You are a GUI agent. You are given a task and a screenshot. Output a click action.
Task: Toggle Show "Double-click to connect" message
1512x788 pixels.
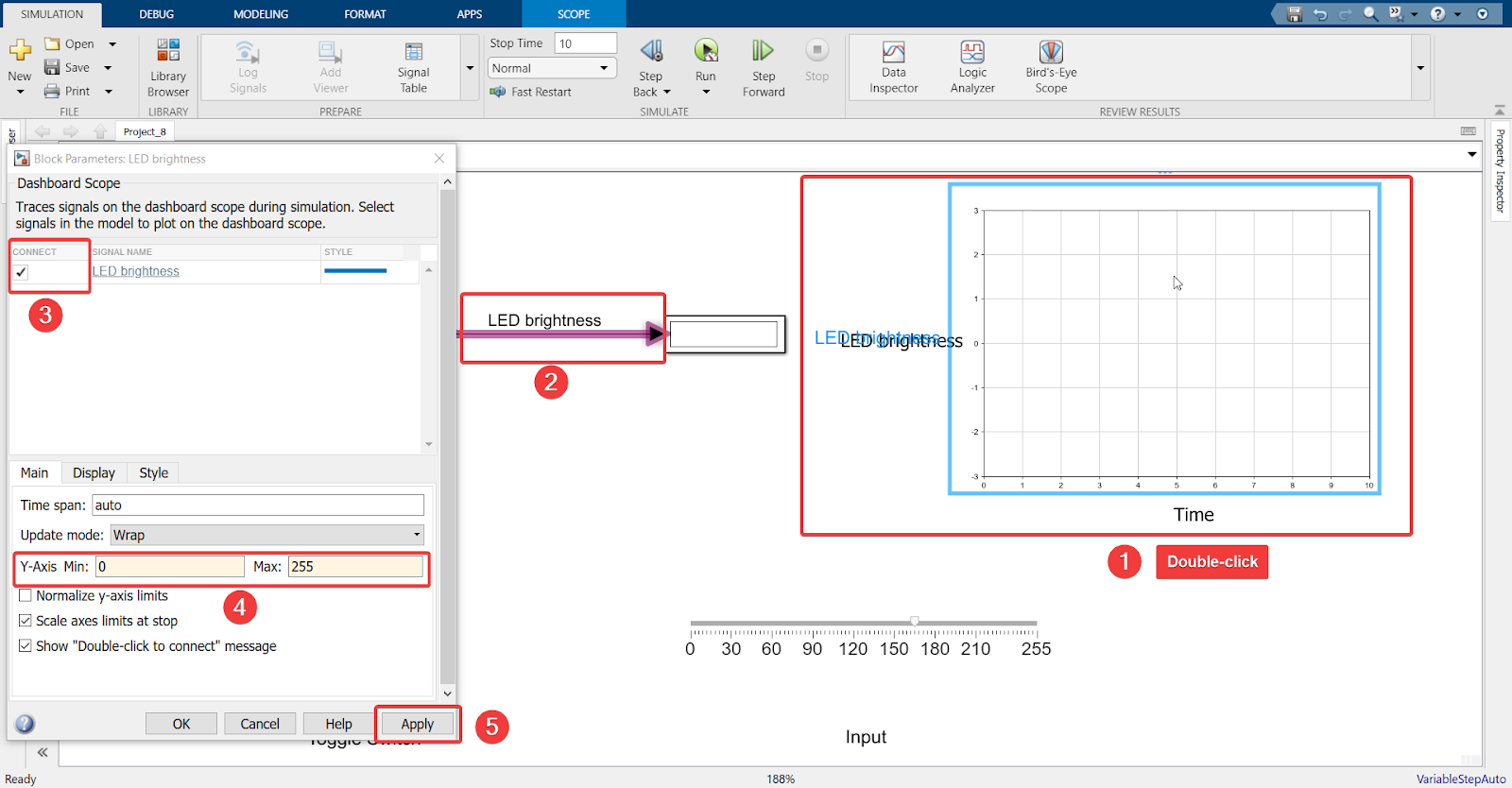click(26, 646)
